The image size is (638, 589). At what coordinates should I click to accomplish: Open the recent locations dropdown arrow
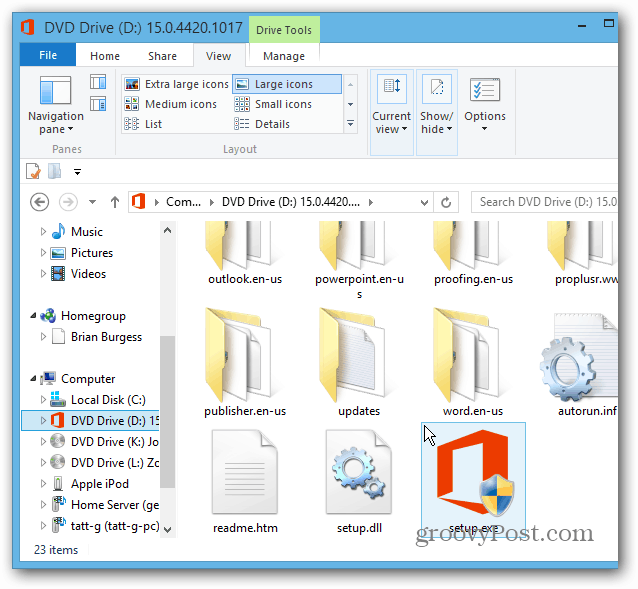click(92, 202)
